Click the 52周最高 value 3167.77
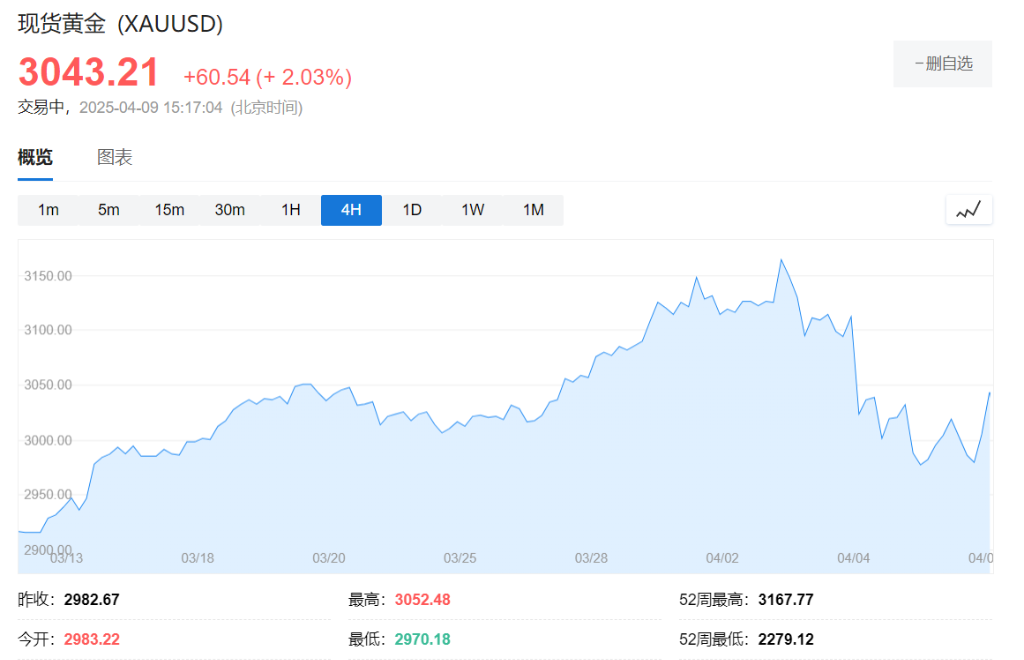Image resolution: width=1024 pixels, height=660 pixels. pyautogui.click(x=787, y=600)
